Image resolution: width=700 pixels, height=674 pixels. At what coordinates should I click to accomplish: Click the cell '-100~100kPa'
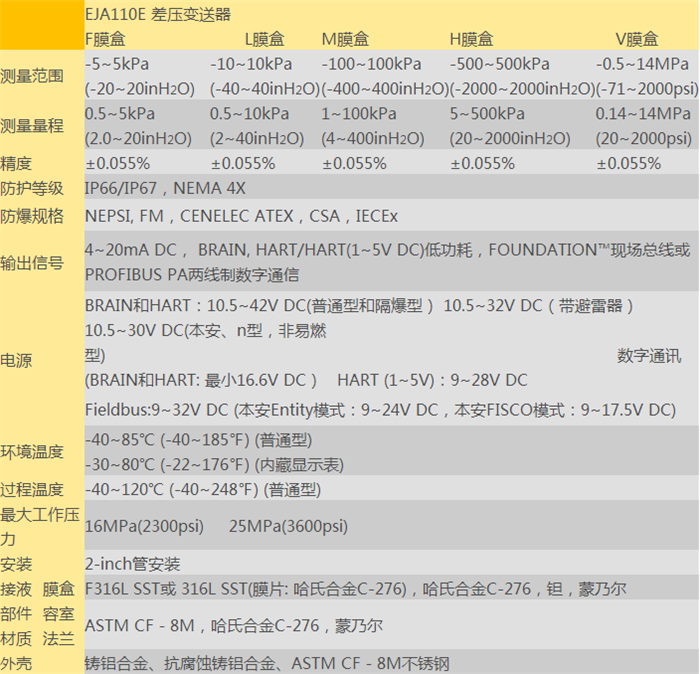click(371, 64)
